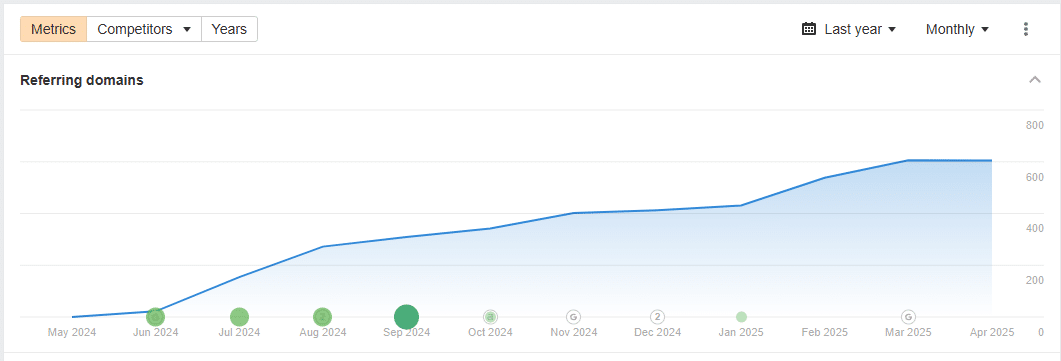Screen dimensions: 1061x361
Task: Click the green event marker at Jun 2024
Action: (x=156, y=316)
